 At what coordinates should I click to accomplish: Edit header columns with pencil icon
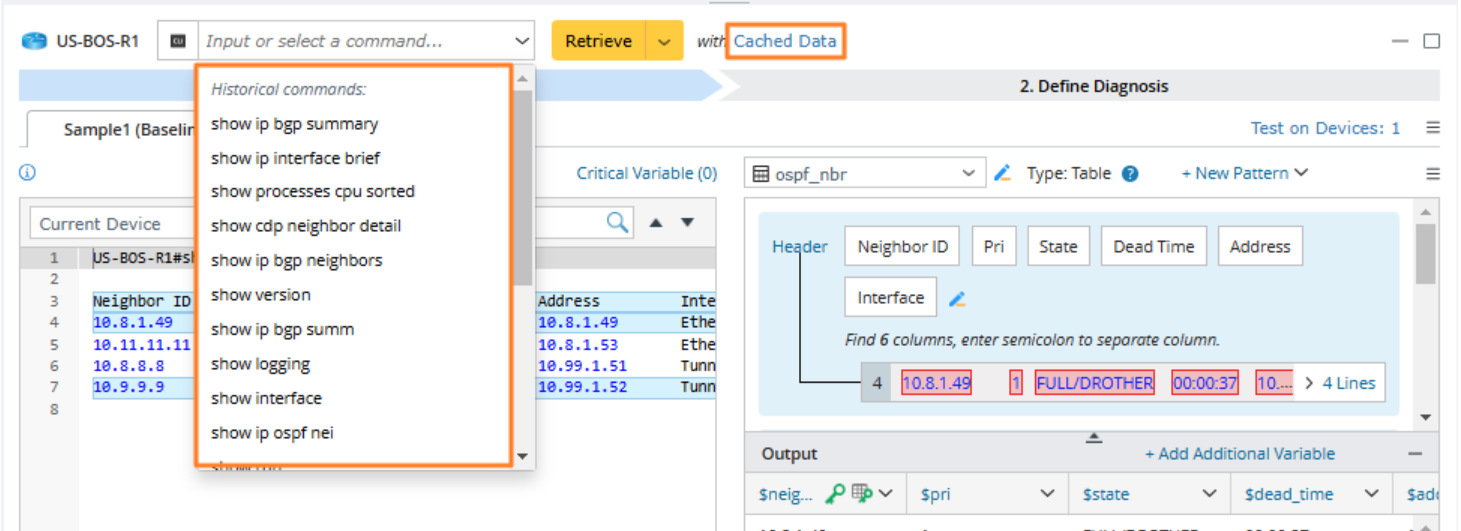tap(957, 298)
